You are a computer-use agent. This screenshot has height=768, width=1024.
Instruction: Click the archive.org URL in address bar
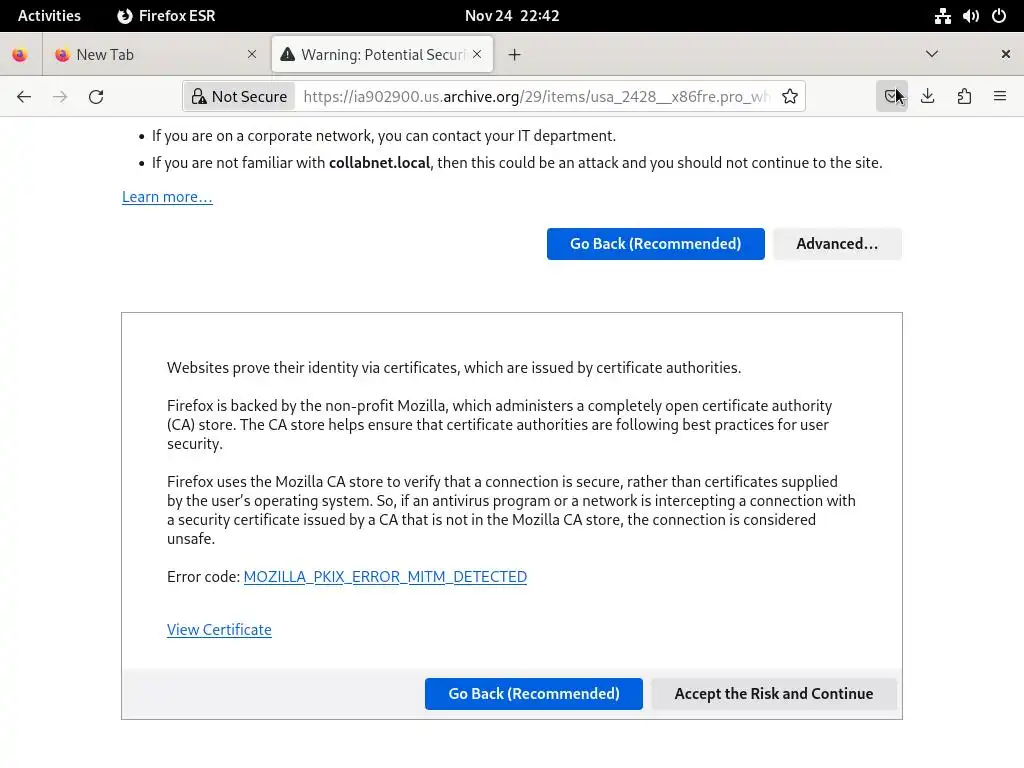[x=537, y=97]
